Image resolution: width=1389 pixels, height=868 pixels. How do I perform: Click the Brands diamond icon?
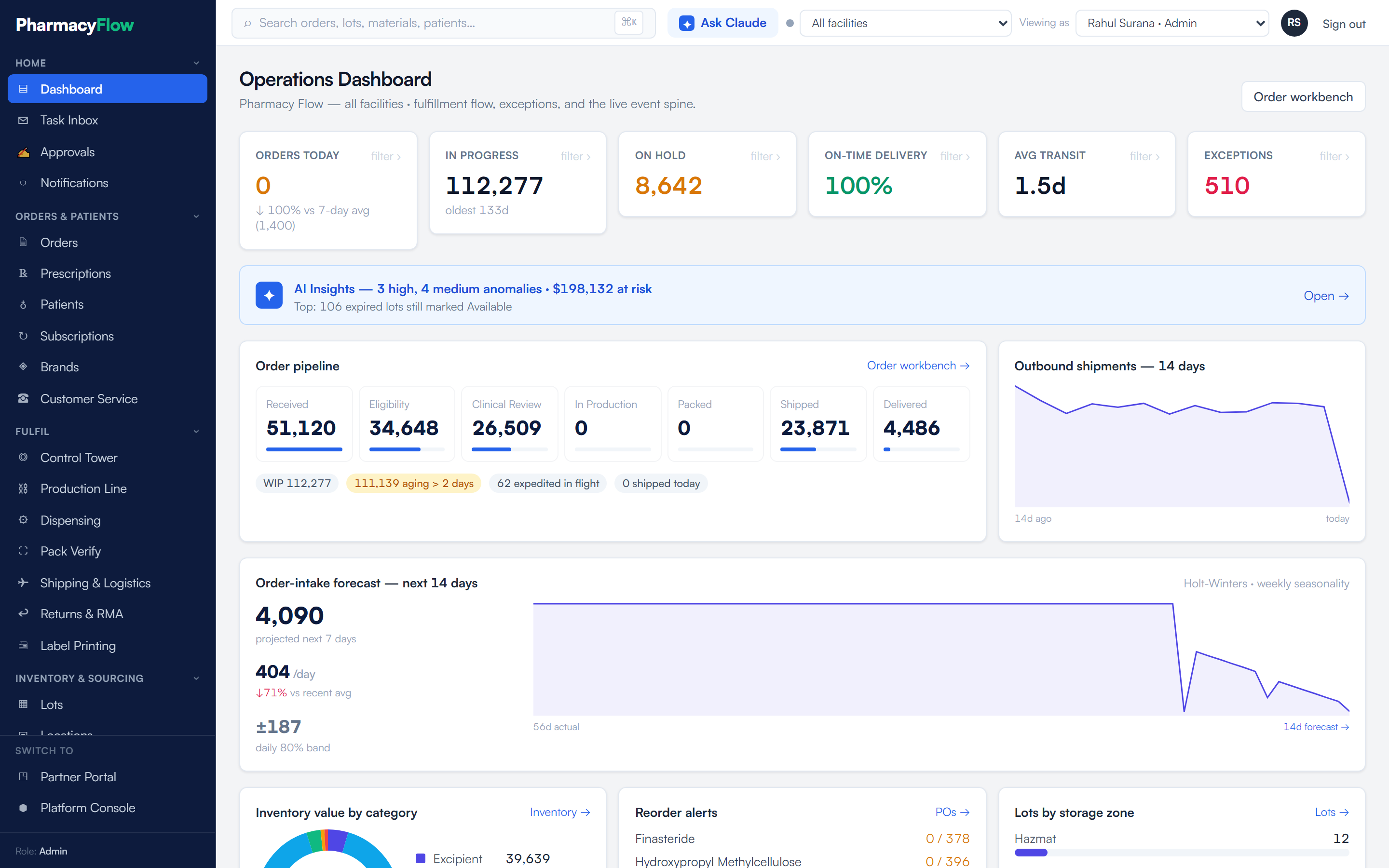pyautogui.click(x=23, y=367)
